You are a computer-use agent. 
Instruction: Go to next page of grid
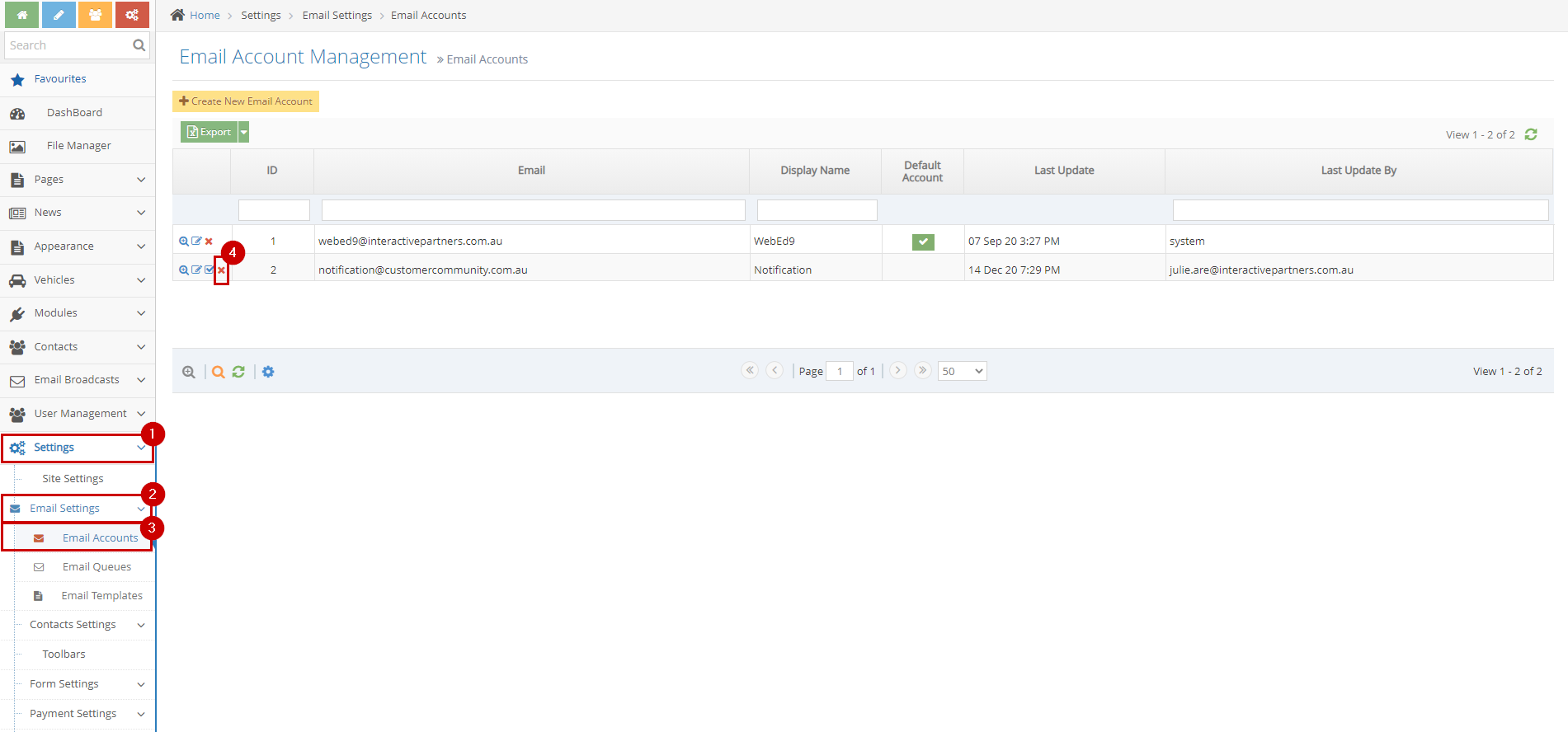[x=898, y=370]
